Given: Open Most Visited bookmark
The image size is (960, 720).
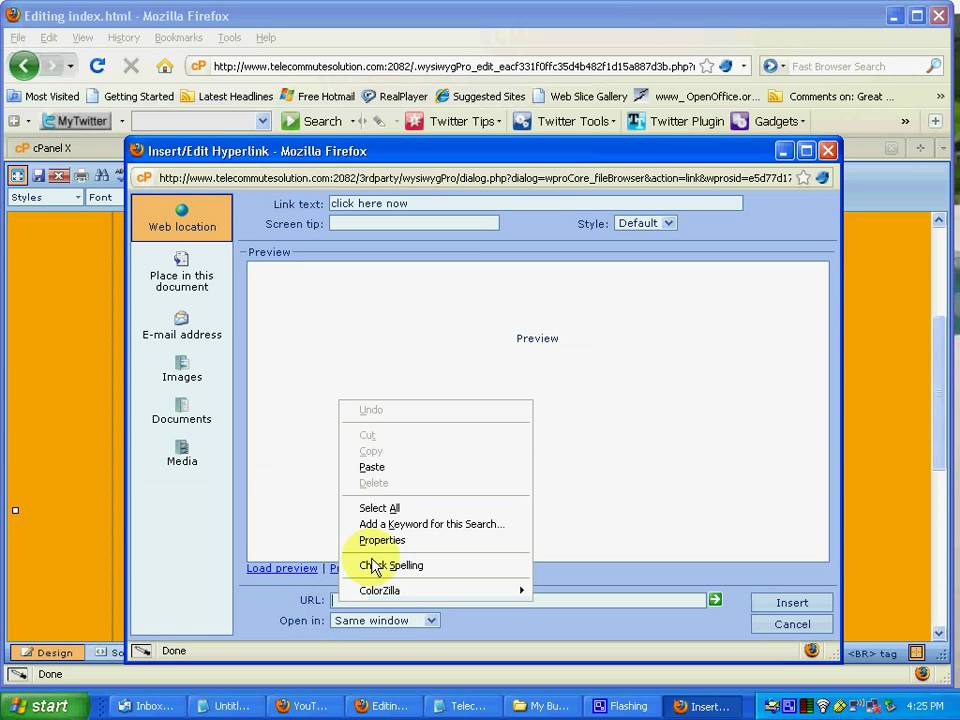Looking at the screenshot, I should tap(43, 96).
